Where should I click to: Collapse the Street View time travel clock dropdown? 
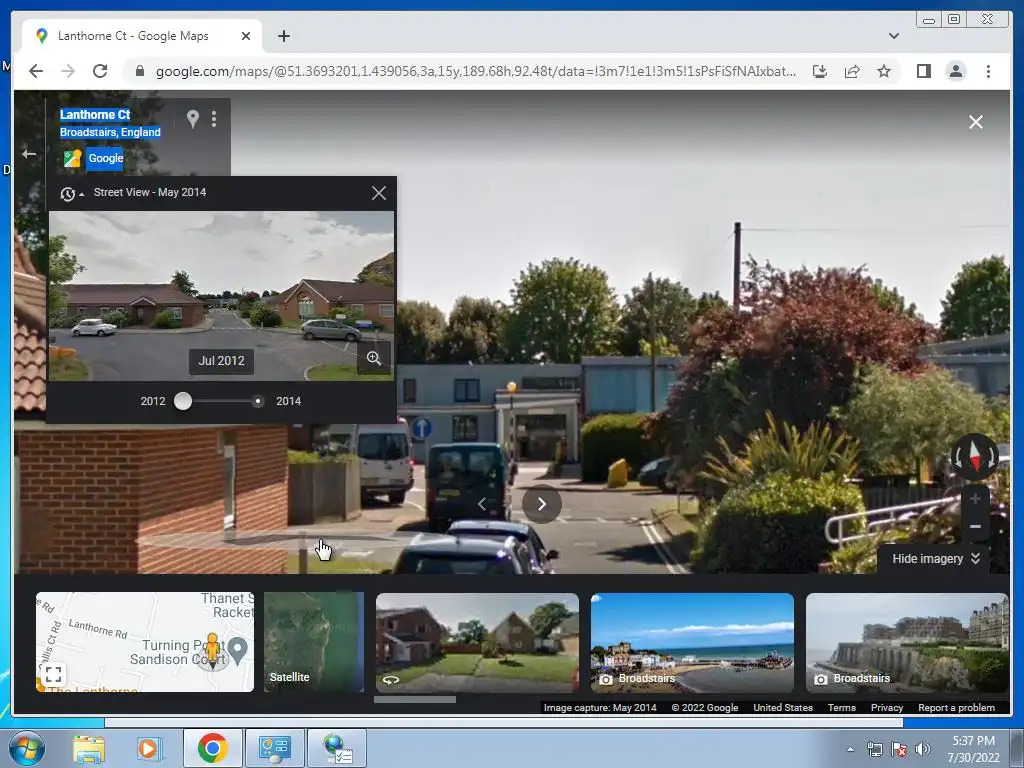(72, 193)
